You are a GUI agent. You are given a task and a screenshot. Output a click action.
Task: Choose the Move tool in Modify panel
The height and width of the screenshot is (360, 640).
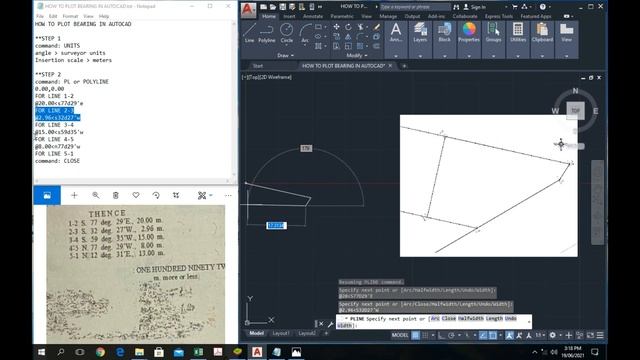336,27
